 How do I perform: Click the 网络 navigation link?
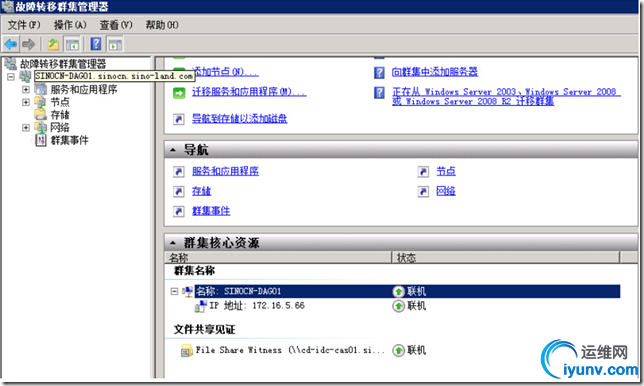point(446,191)
